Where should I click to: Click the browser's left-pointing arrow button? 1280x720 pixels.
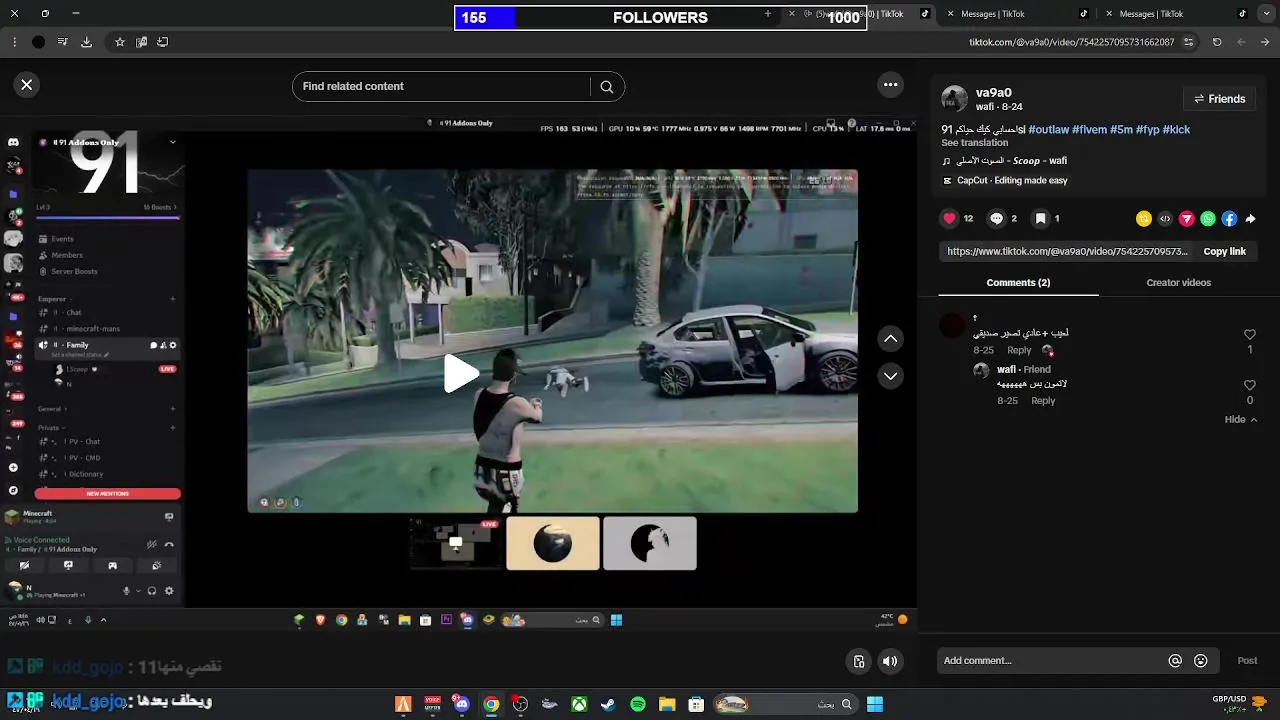click(1241, 42)
